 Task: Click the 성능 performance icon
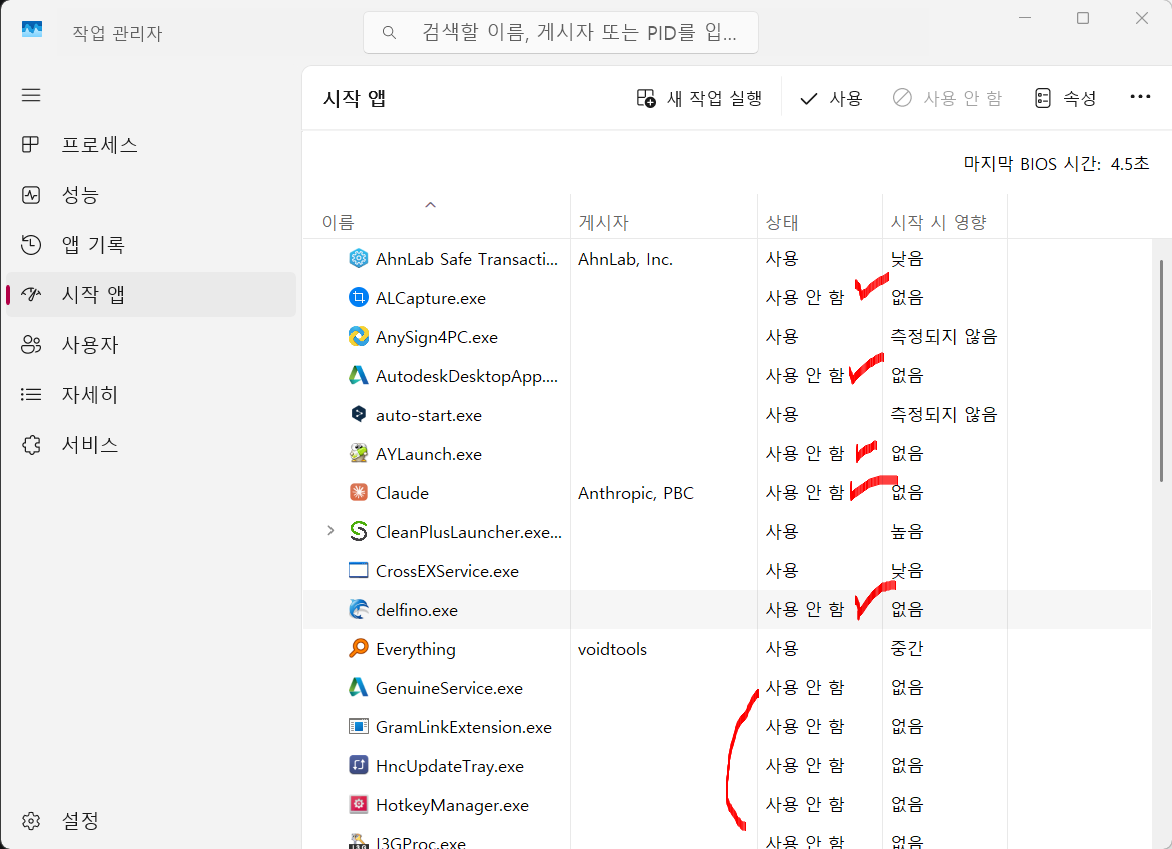pos(31,195)
